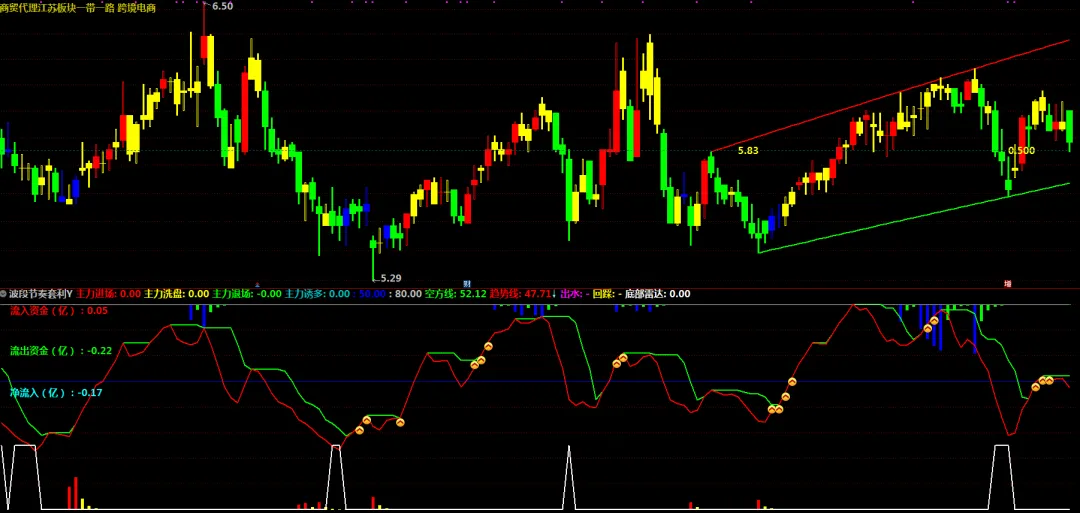1080x513 pixels.
Task: Click the 5.83 channel start price label
Action: pos(748,150)
